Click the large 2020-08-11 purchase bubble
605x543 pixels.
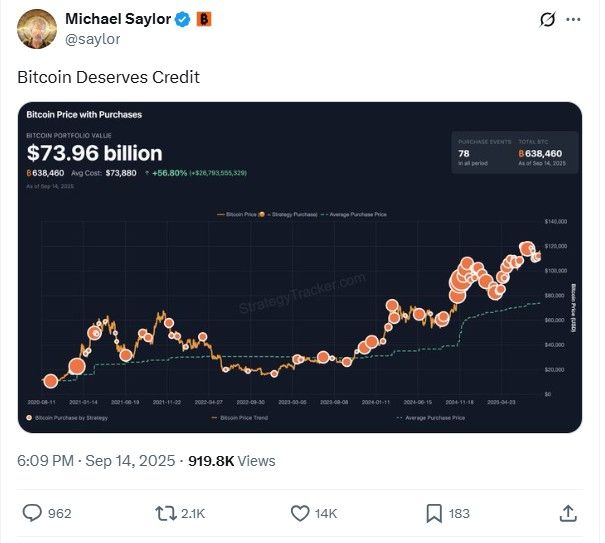coord(51,381)
